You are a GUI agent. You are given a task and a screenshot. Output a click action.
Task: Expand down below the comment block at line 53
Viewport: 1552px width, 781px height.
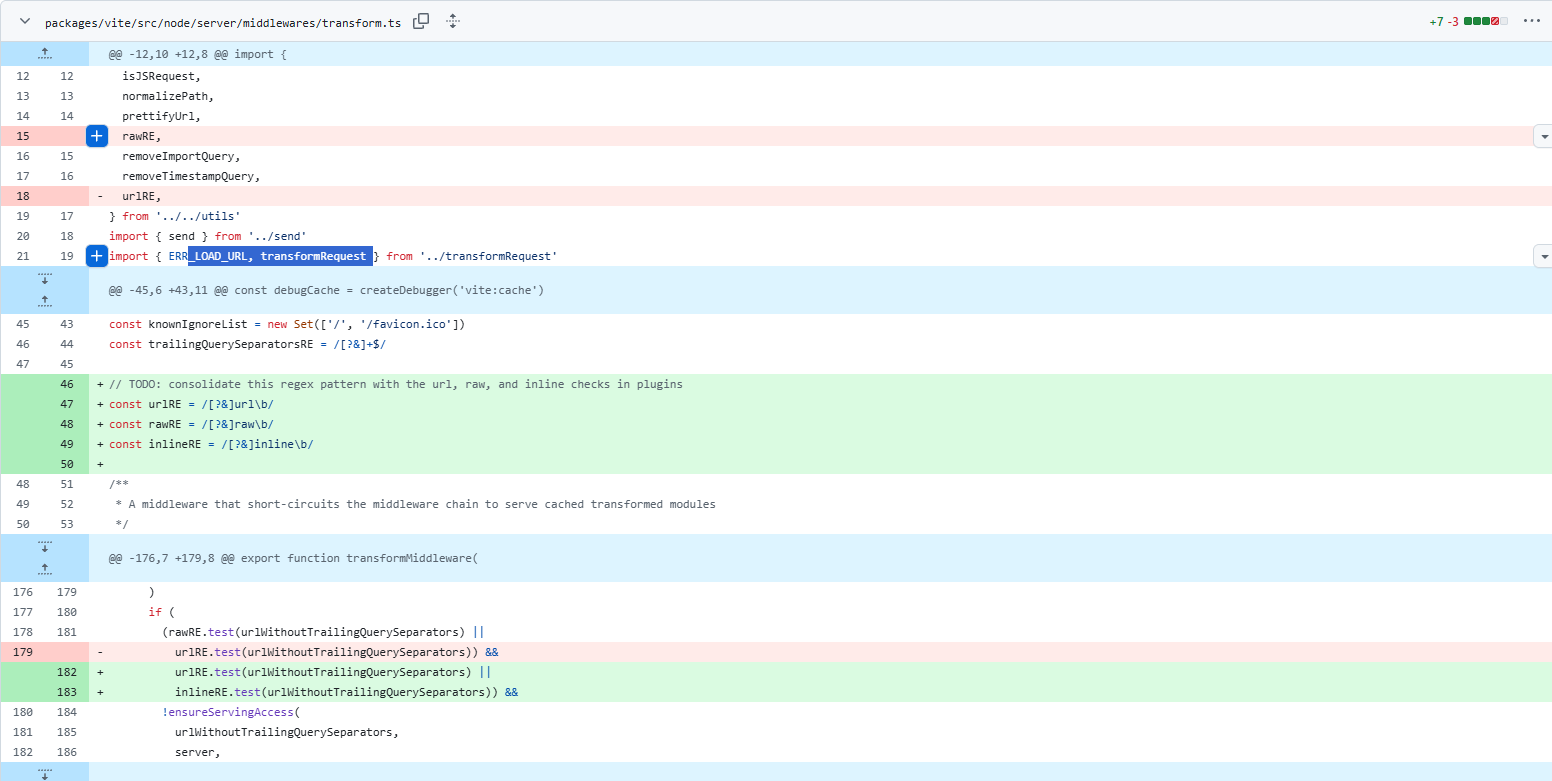pyautogui.click(x=44, y=546)
